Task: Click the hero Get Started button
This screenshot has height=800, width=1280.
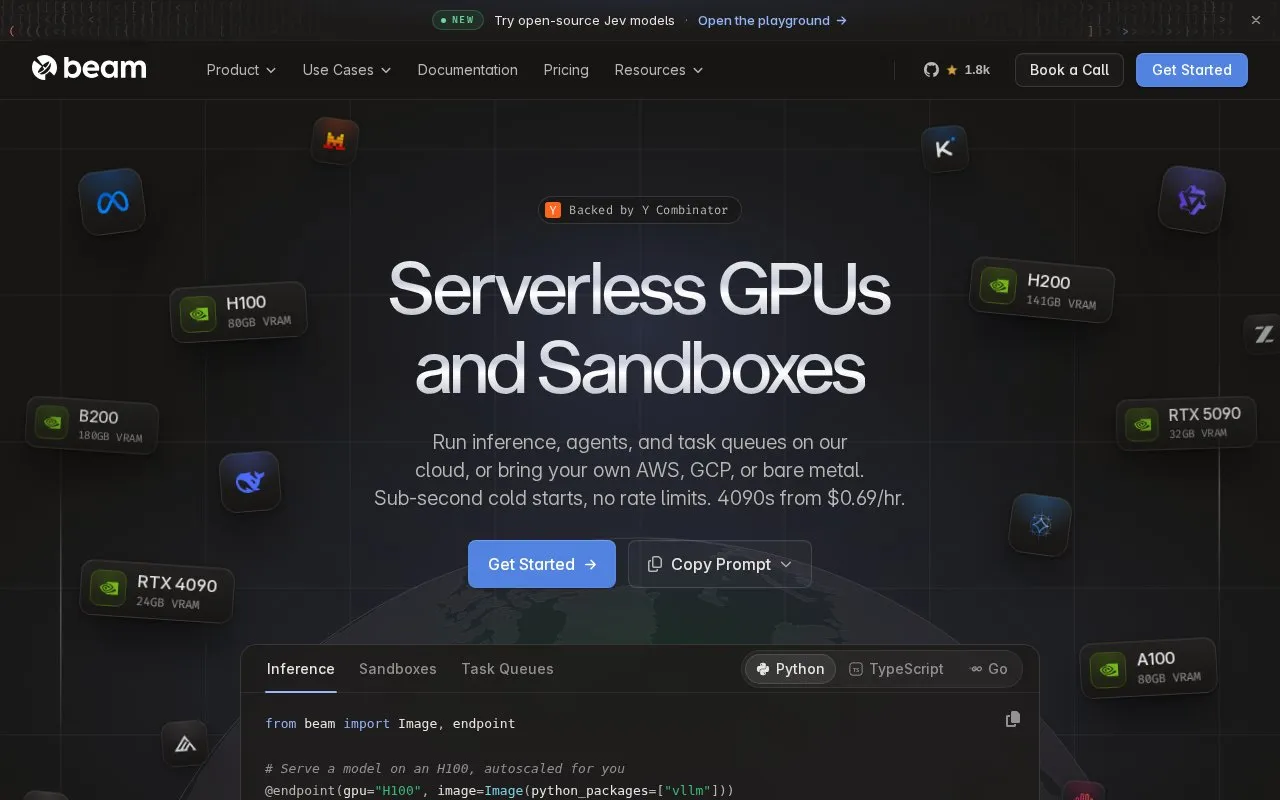Action: (x=542, y=564)
